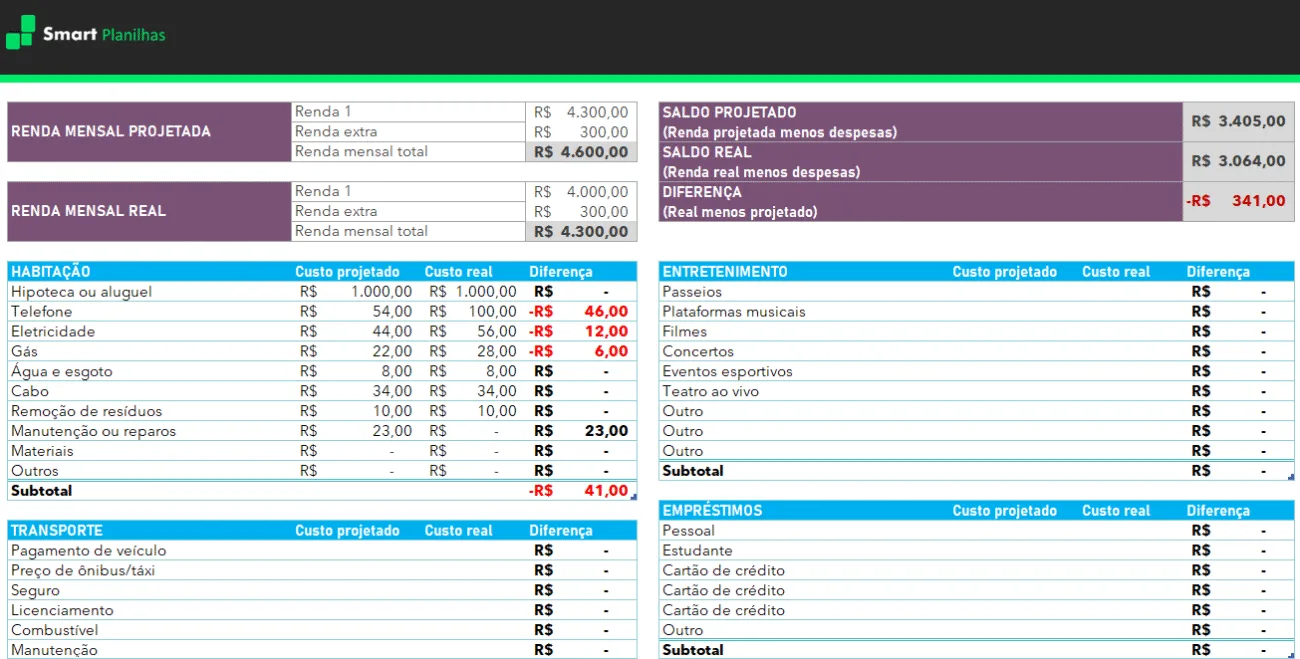This screenshot has height=659, width=1300.
Task: Click the Saldo Projetado value cell
Action: click(x=1238, y=121)
